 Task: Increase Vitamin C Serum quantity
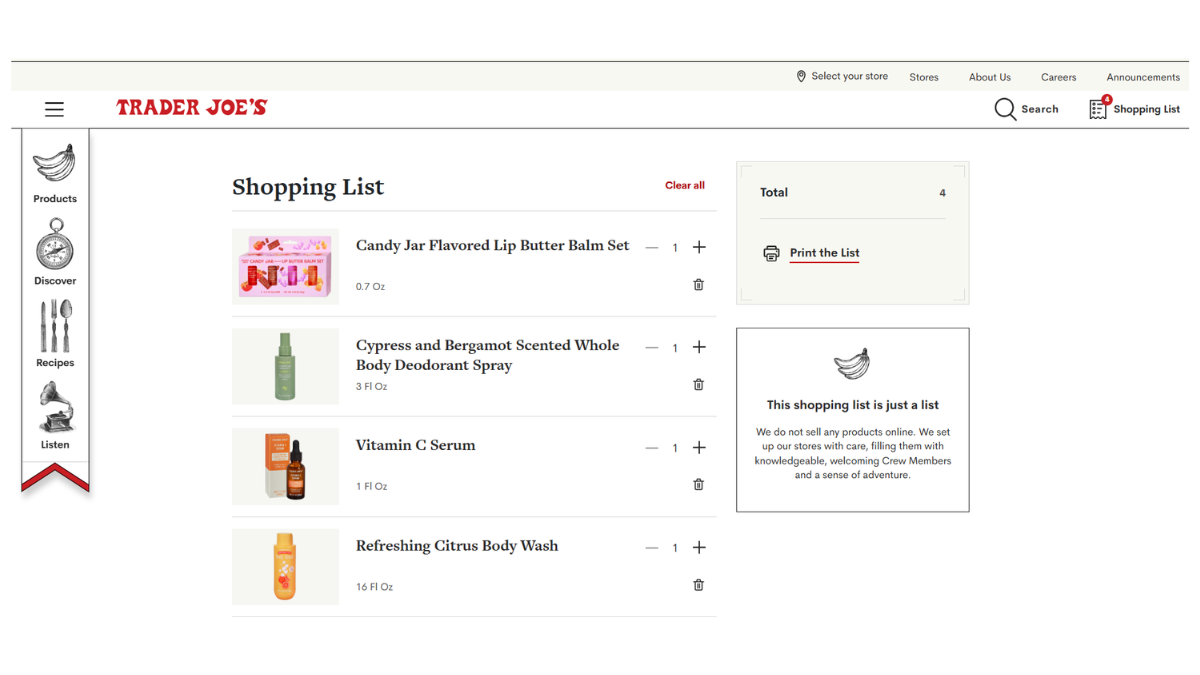699,448
